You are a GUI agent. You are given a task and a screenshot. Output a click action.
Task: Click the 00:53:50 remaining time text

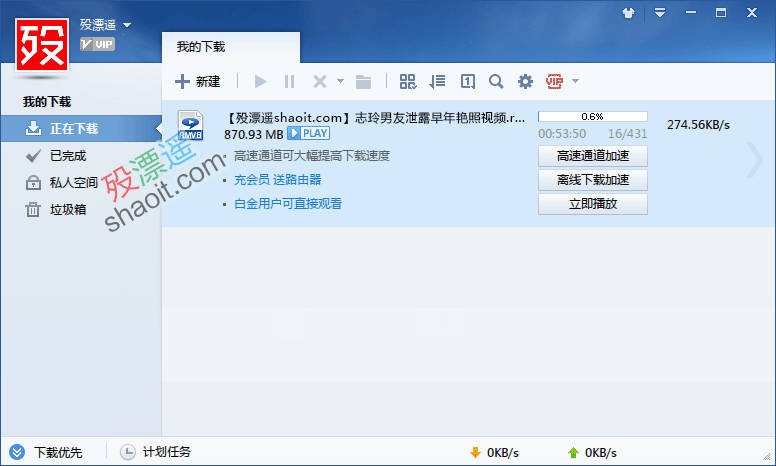(x=562, y=134)
